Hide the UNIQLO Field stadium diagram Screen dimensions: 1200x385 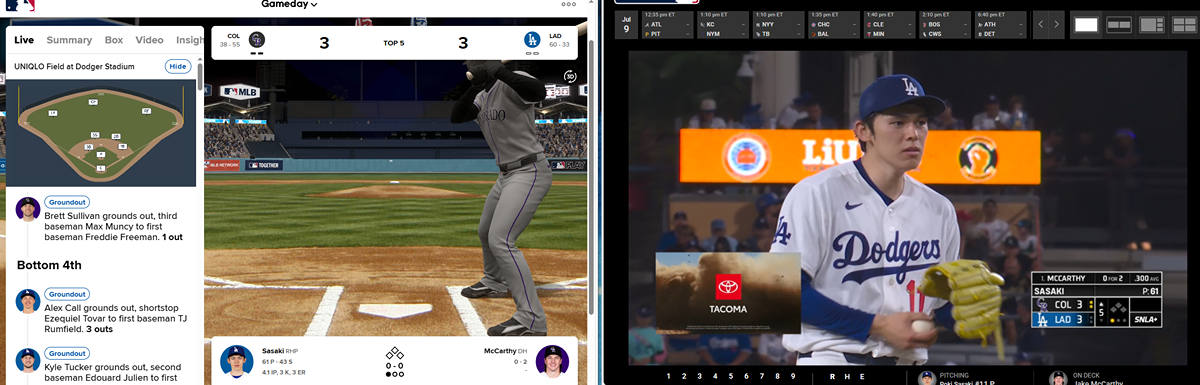pos(178,66)
